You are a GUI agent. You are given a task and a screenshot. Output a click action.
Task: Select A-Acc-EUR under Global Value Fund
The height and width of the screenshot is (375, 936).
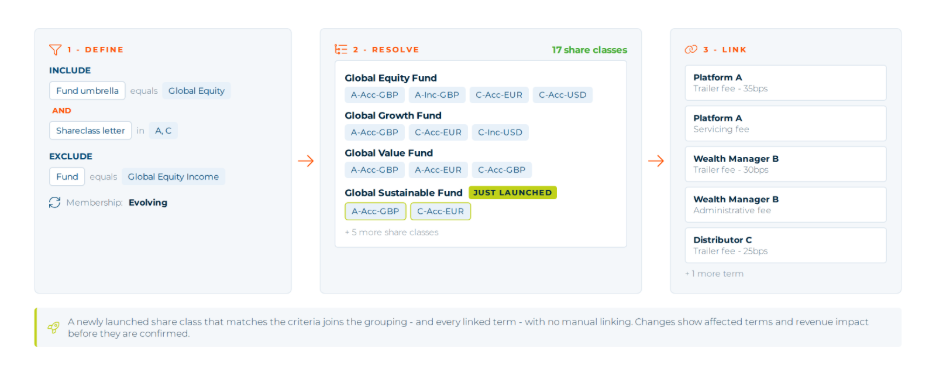coord(438,170)
